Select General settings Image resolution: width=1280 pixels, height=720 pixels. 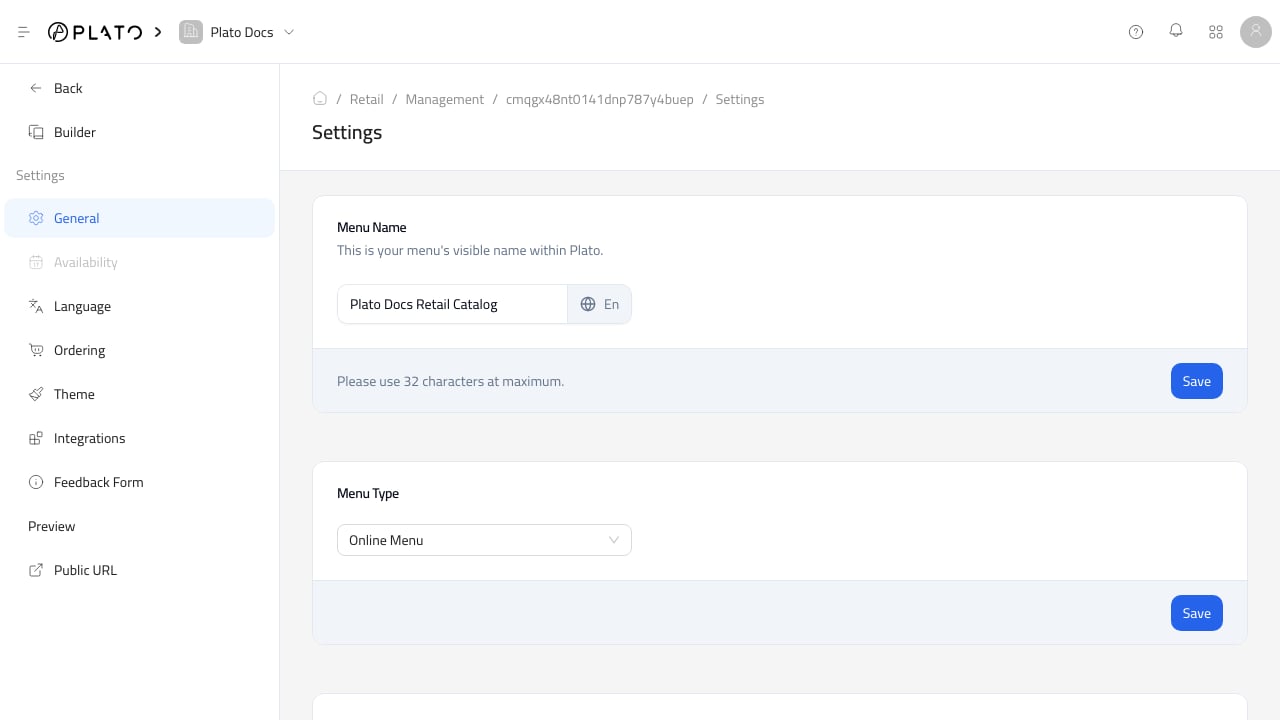click(140, 218)
